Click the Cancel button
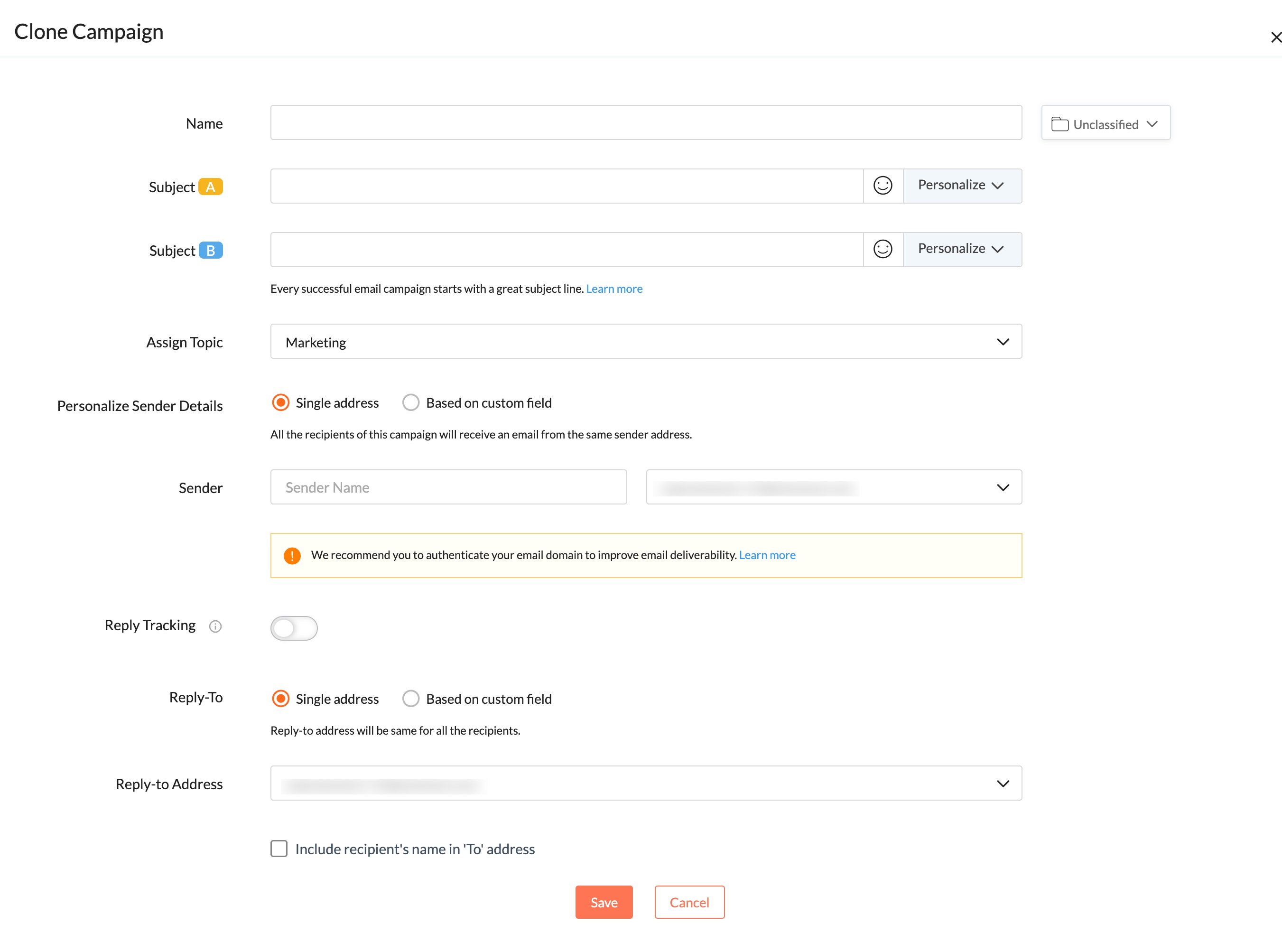Image resolution: width=1282 pixels, height=952 pixels. [x=688, y=902]
